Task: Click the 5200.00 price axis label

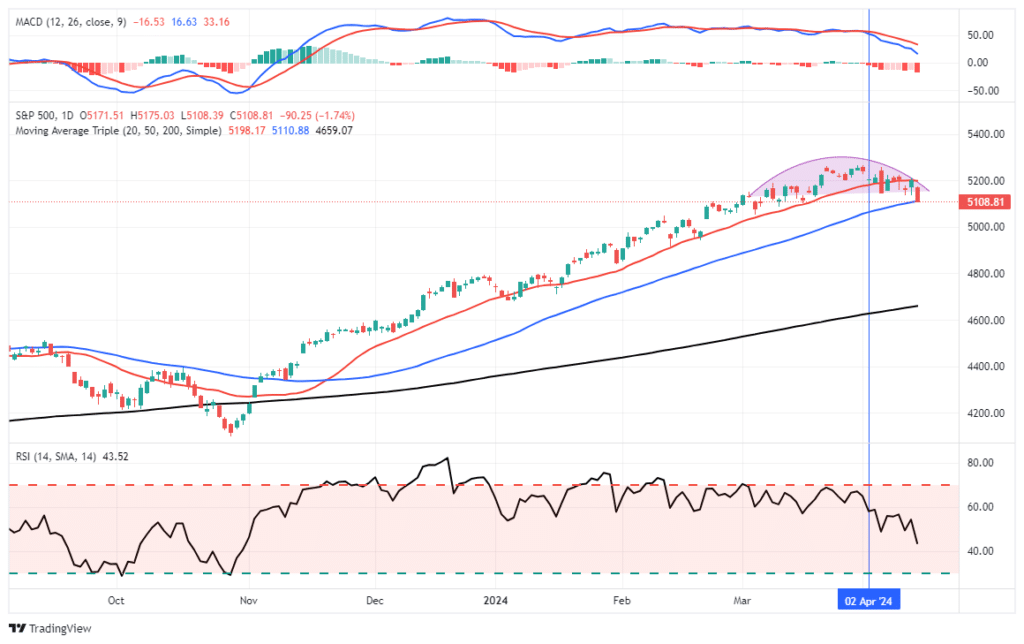Action: [985, 181]
